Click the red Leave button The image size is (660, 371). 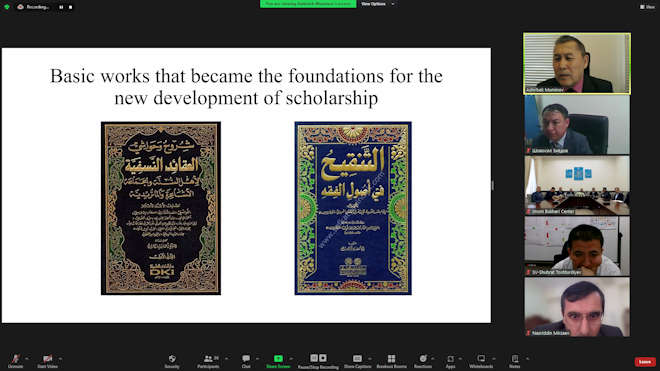pyautogui.click(x=645, y=362)
